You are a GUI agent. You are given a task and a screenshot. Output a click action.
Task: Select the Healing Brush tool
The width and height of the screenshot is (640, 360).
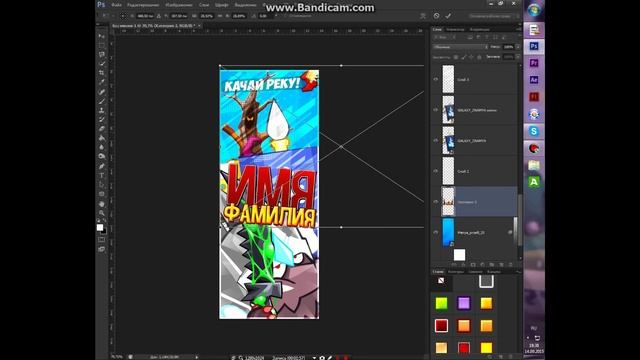102,92
